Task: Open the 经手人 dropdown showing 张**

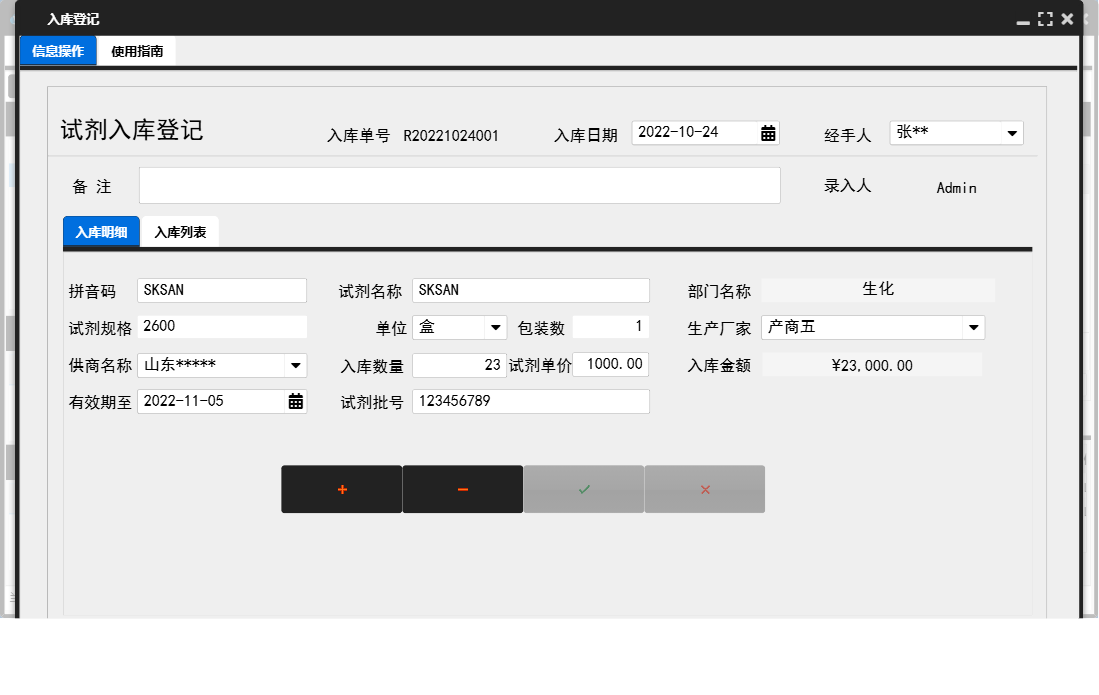Action: click(1013, 131)
